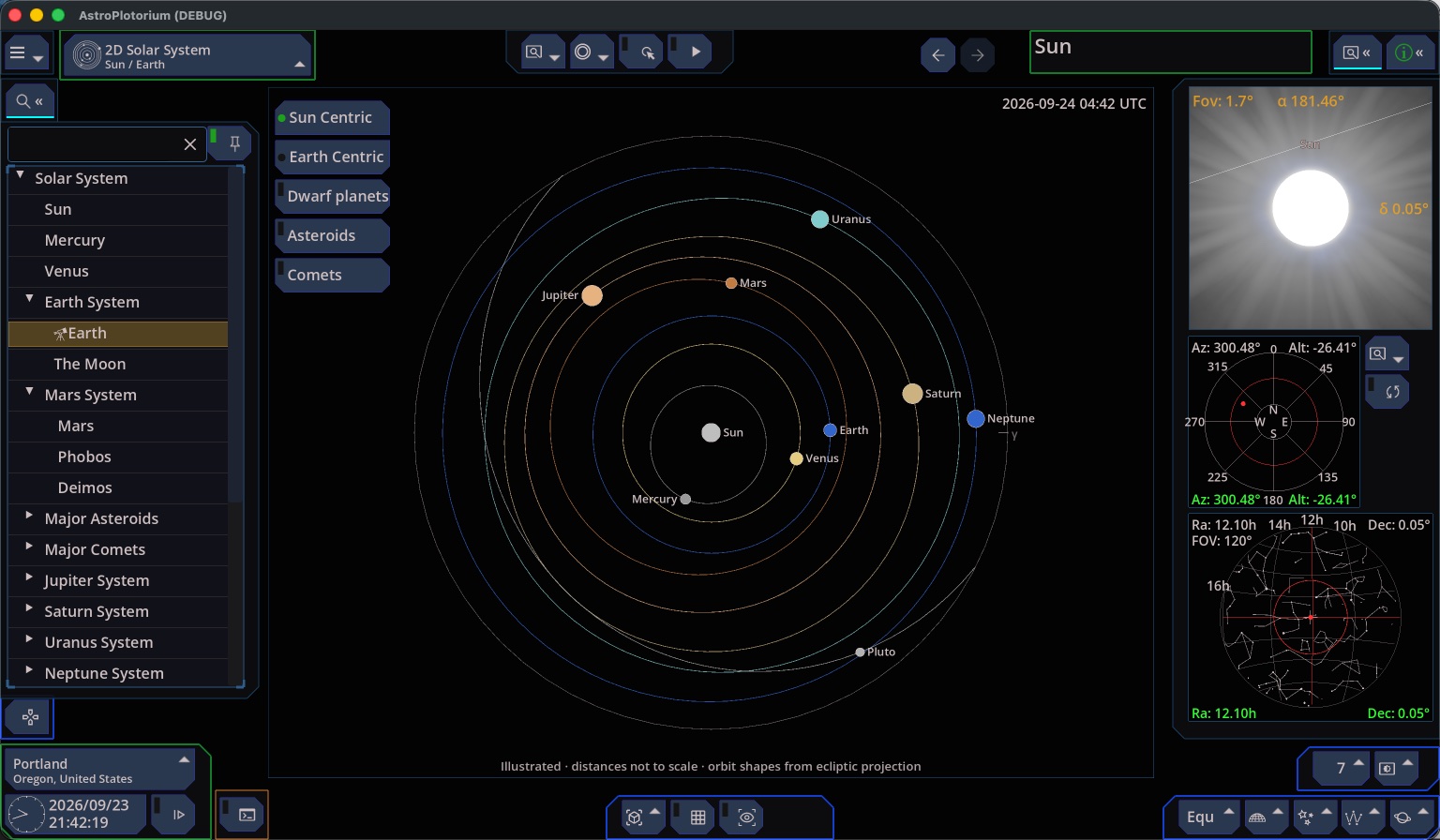Click the Venus planet marker in diagram
Viewport: 1440px width, 840px height.
[796, 458]
